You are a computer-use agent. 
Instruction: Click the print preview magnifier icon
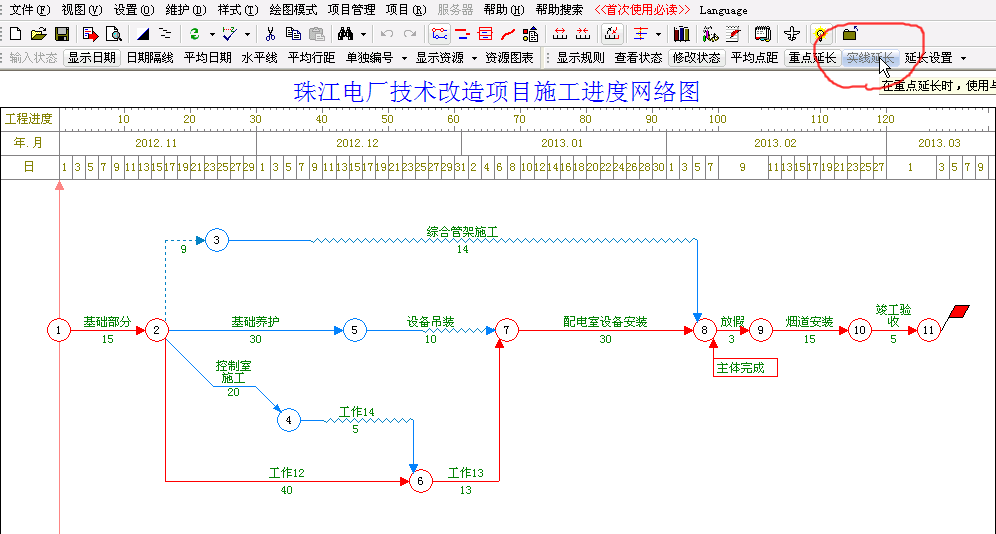tap(114, 34)
